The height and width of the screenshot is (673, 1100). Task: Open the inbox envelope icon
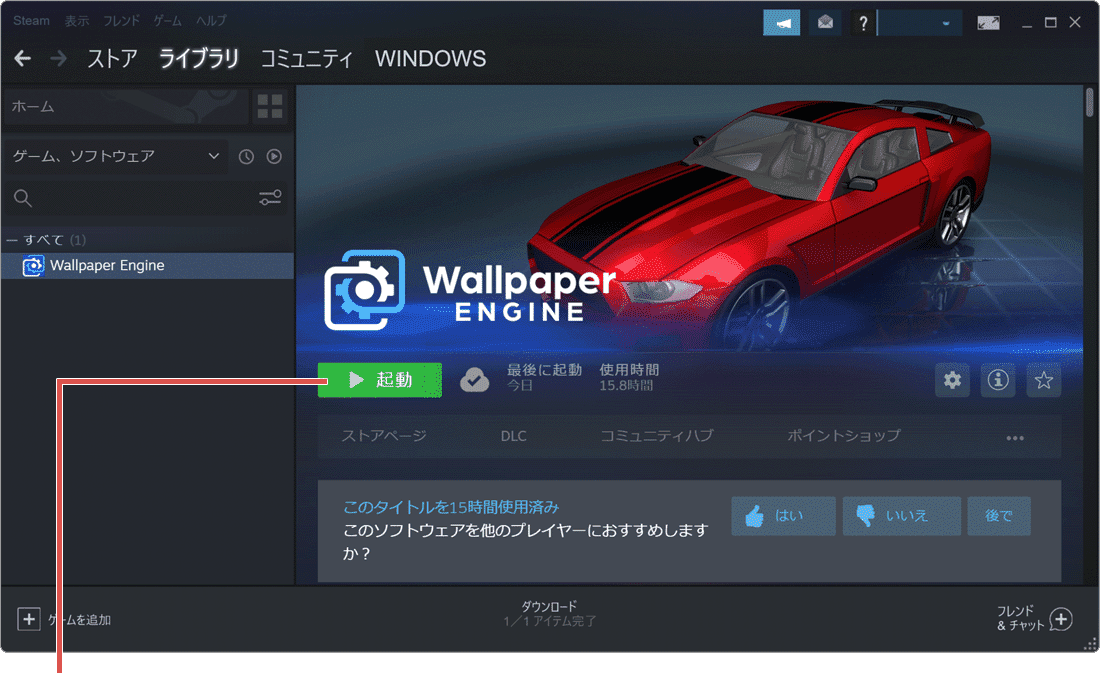coord(825,23)
